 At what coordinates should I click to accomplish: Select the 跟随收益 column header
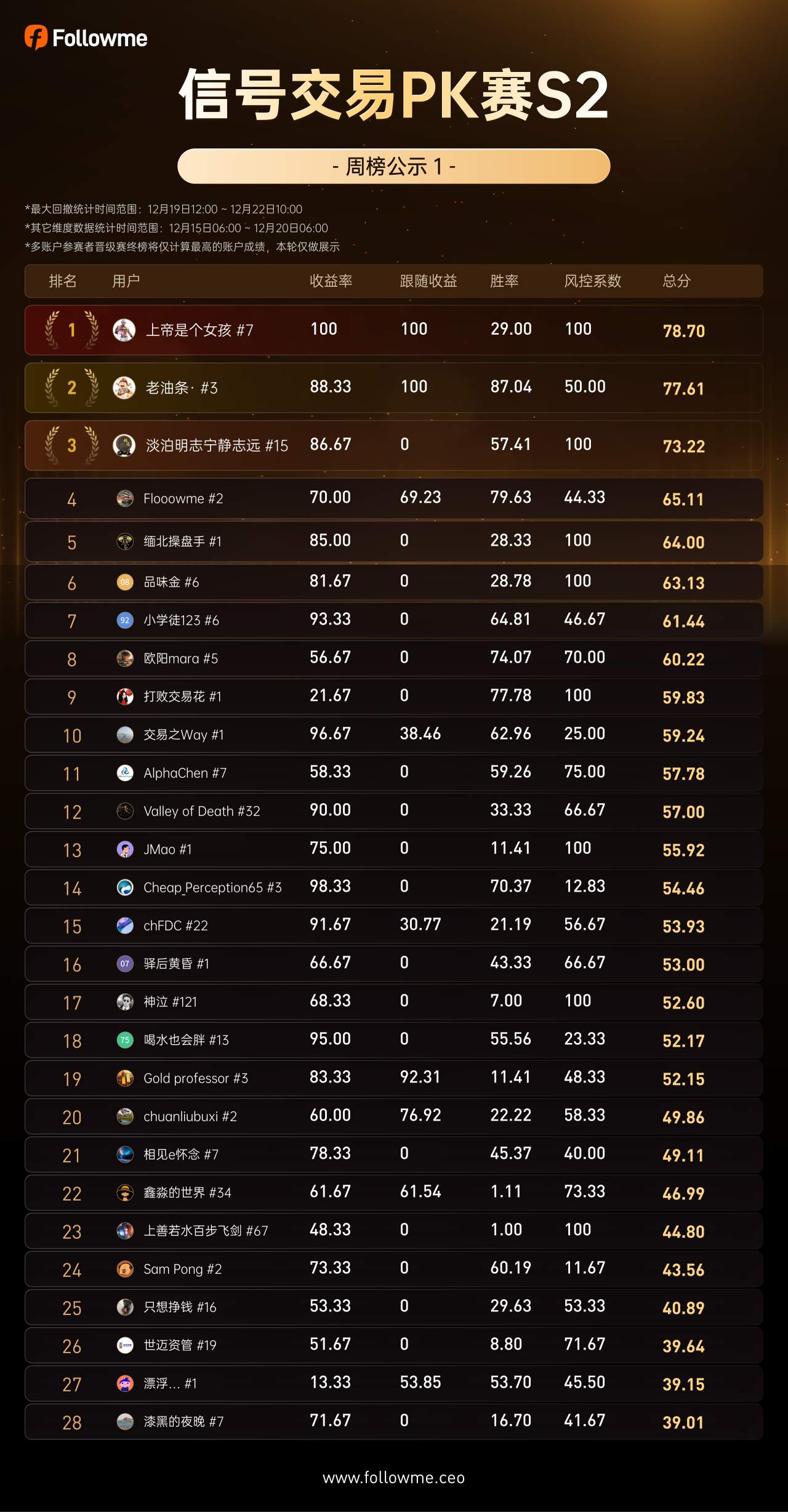coord(428,281)
